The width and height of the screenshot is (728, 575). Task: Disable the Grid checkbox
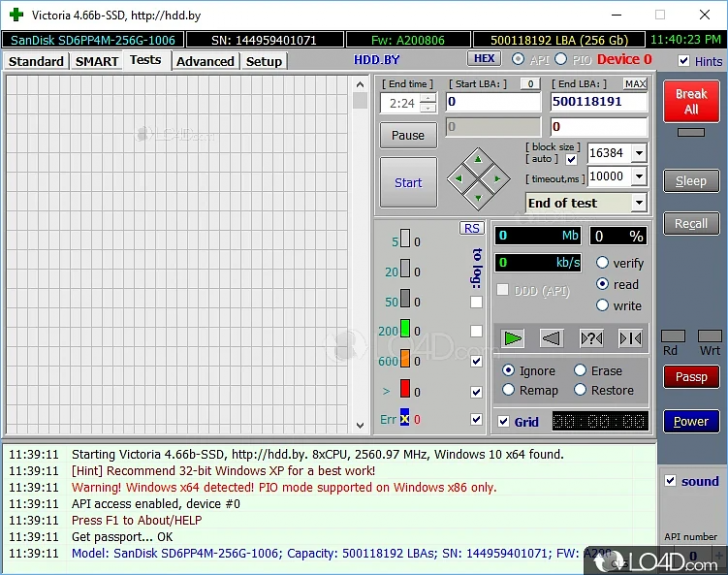click(504, 422)
